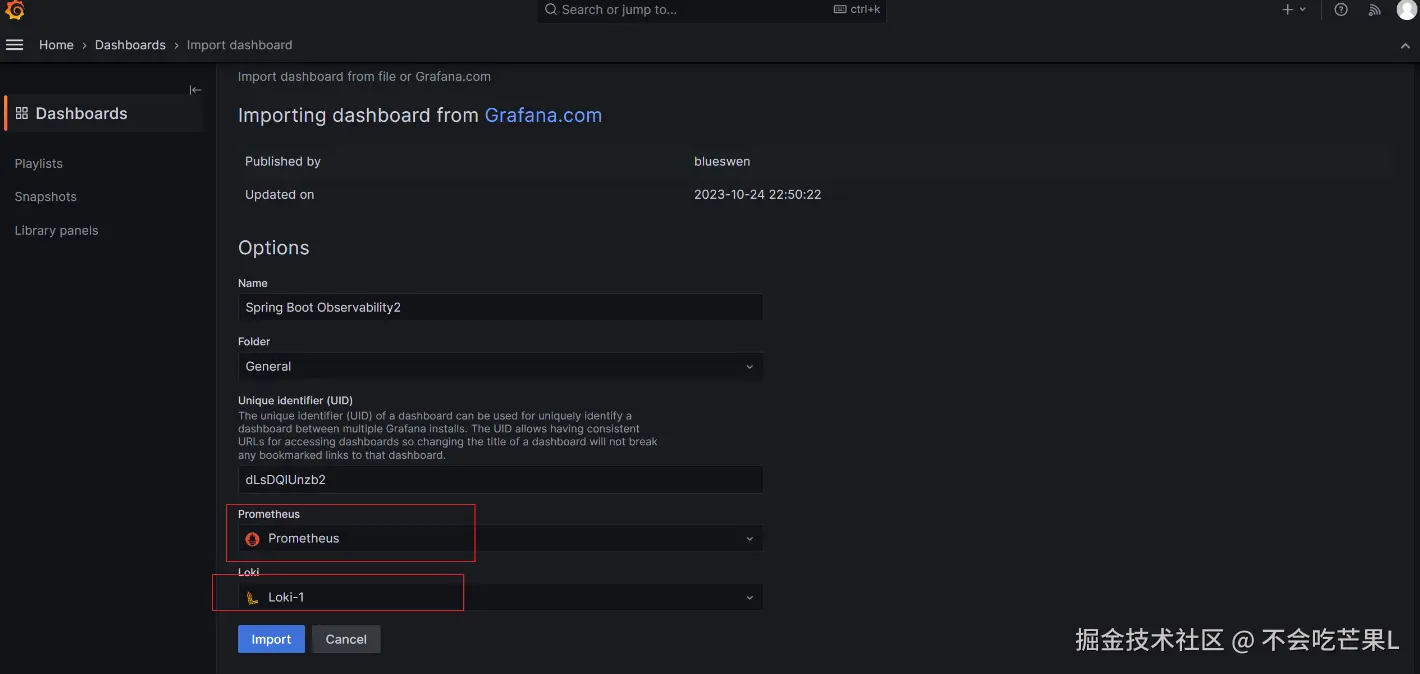Click the Dashboards grid icon in sidebar

click(x=22, y=113)
